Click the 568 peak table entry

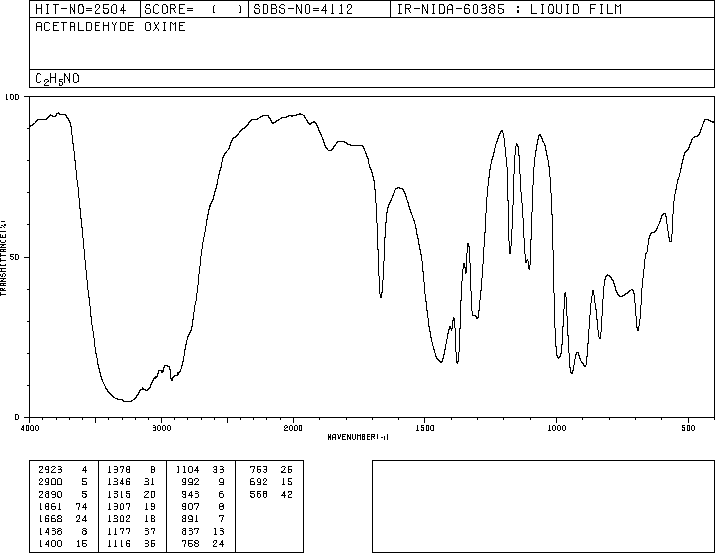[x=259, y=494]
